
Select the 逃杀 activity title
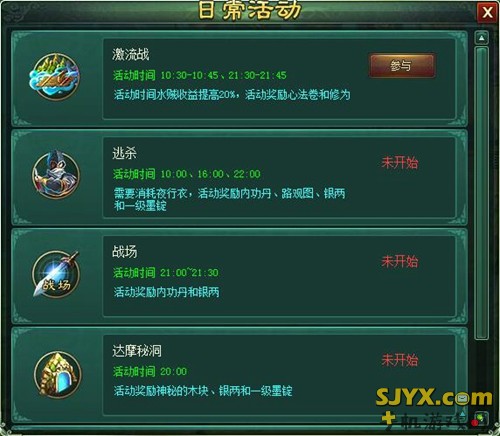124,153
